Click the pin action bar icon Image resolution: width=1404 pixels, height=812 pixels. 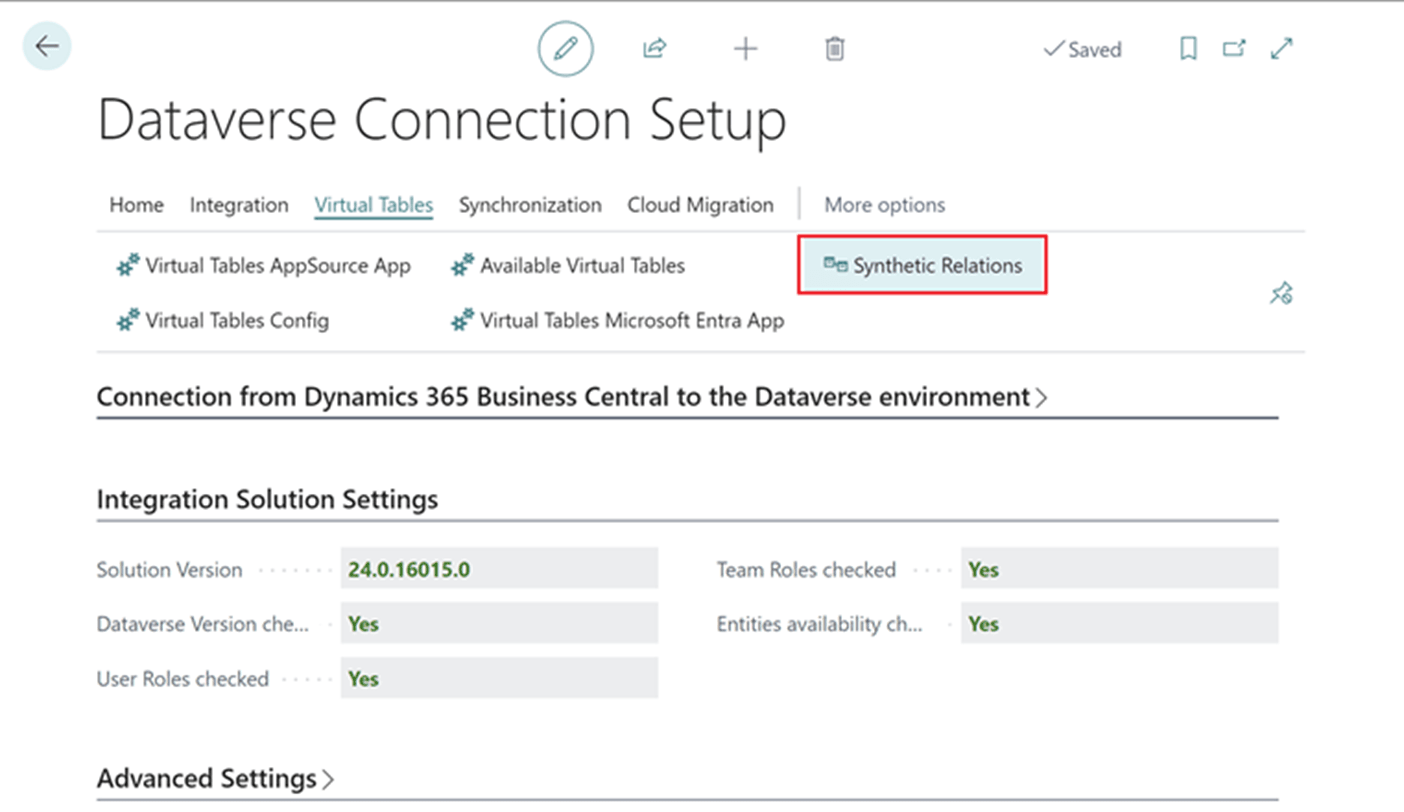1281,293
